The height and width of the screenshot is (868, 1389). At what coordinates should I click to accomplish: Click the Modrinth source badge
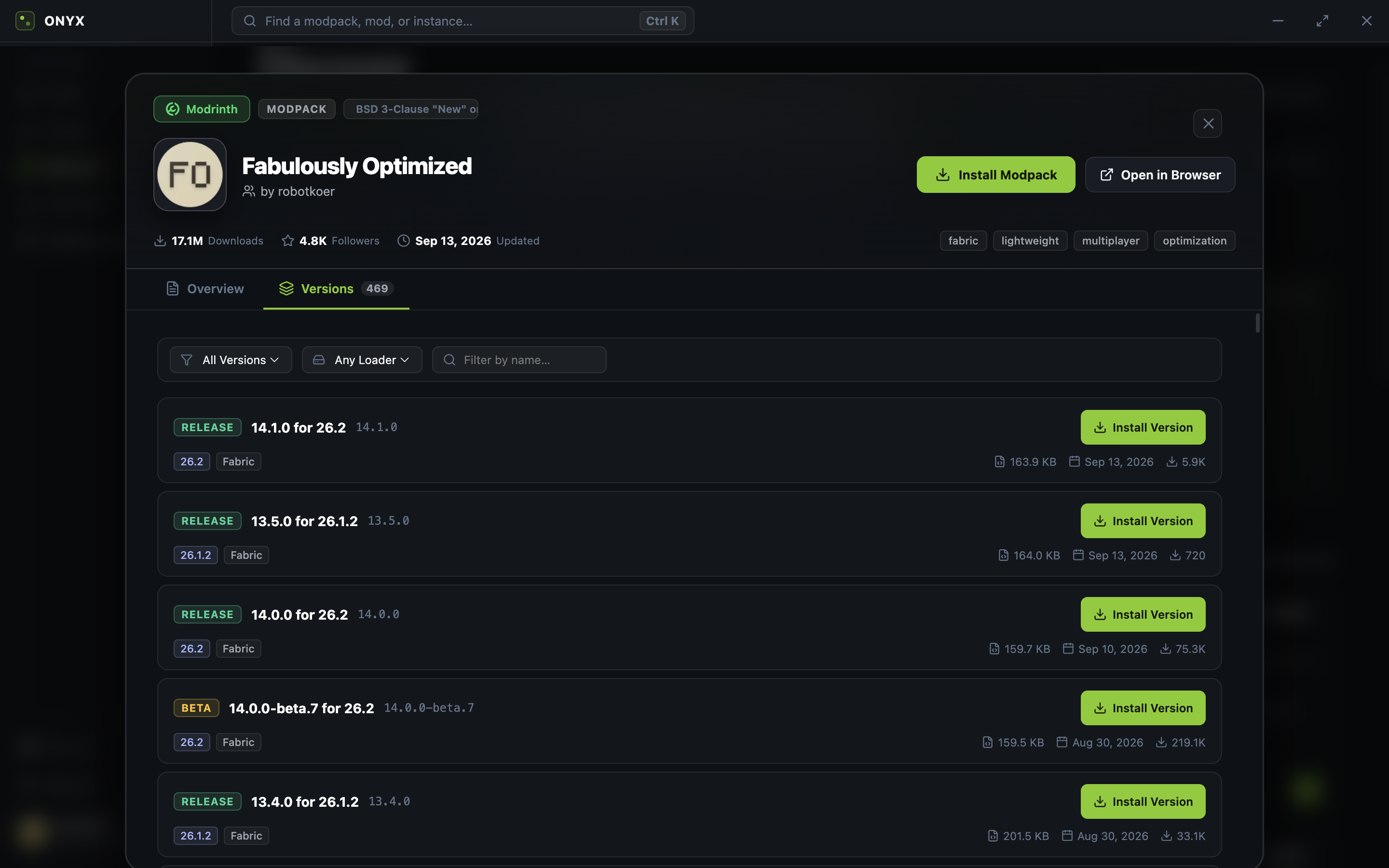[x=202, y=109]
